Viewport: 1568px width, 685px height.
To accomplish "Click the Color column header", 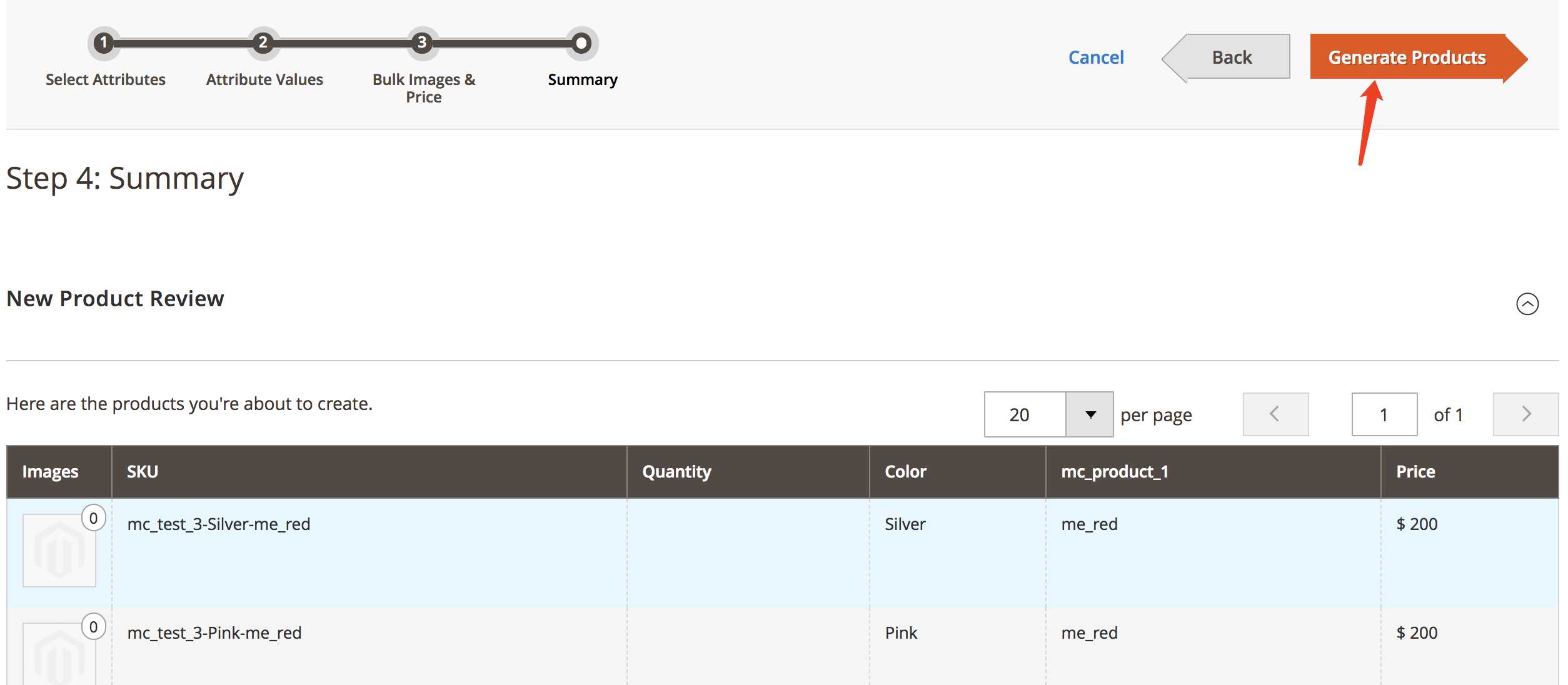I will click(905, 470).
